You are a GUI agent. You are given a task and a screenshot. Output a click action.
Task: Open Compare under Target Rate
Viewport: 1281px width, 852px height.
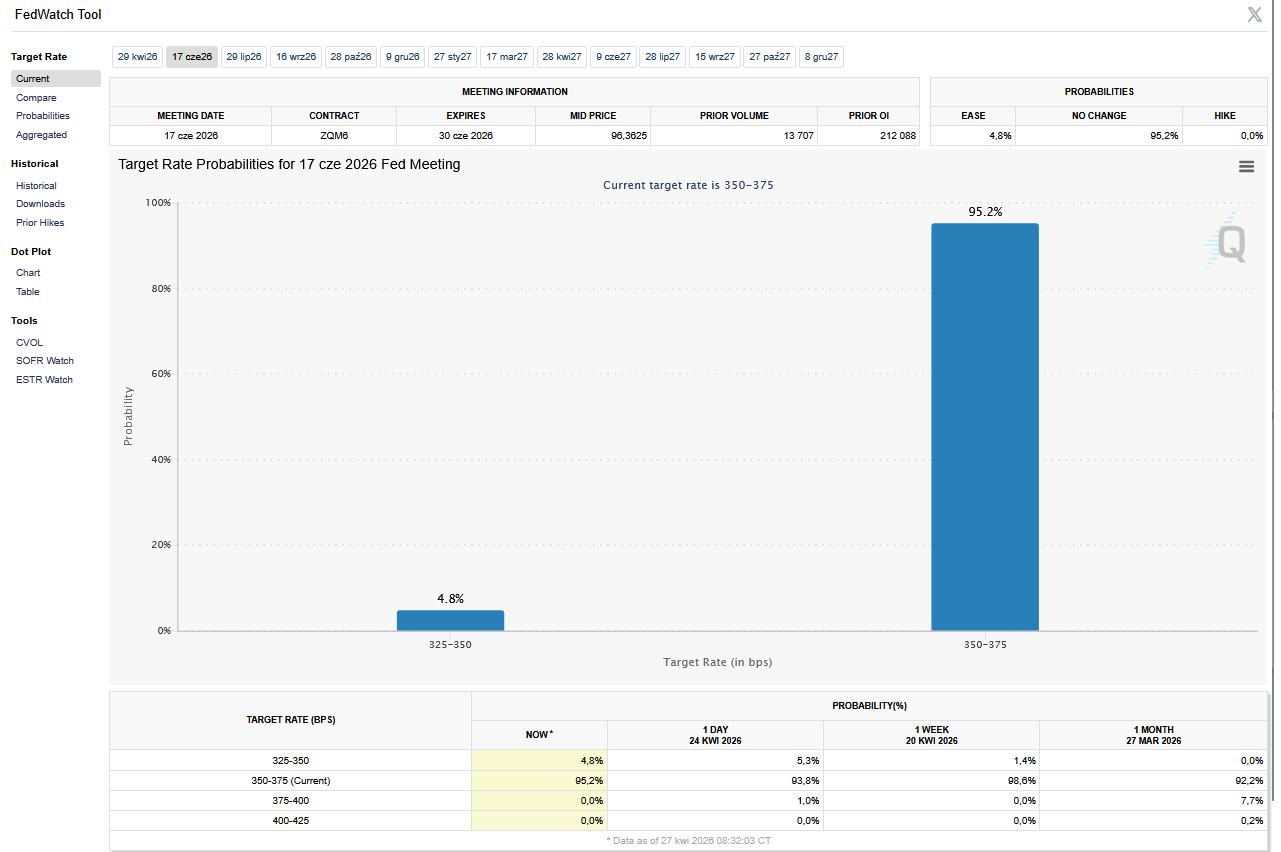point(36,98)
